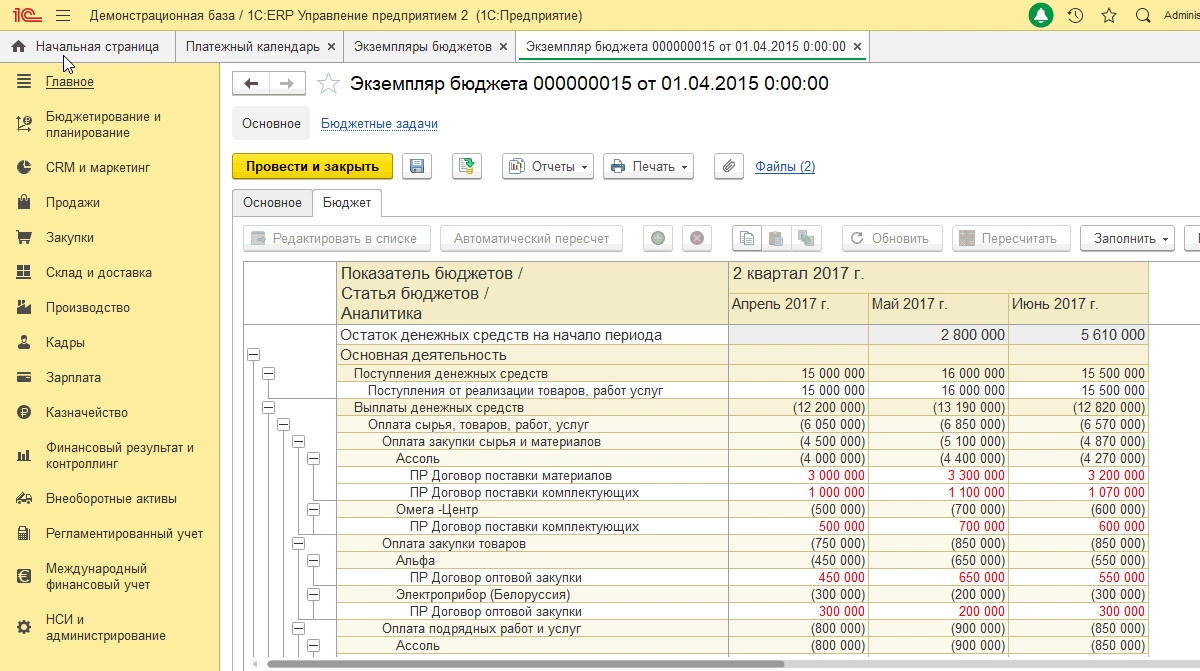Add document to favorites with the star outline
The height and width of the screenshot is (671, 1200).
328,84
